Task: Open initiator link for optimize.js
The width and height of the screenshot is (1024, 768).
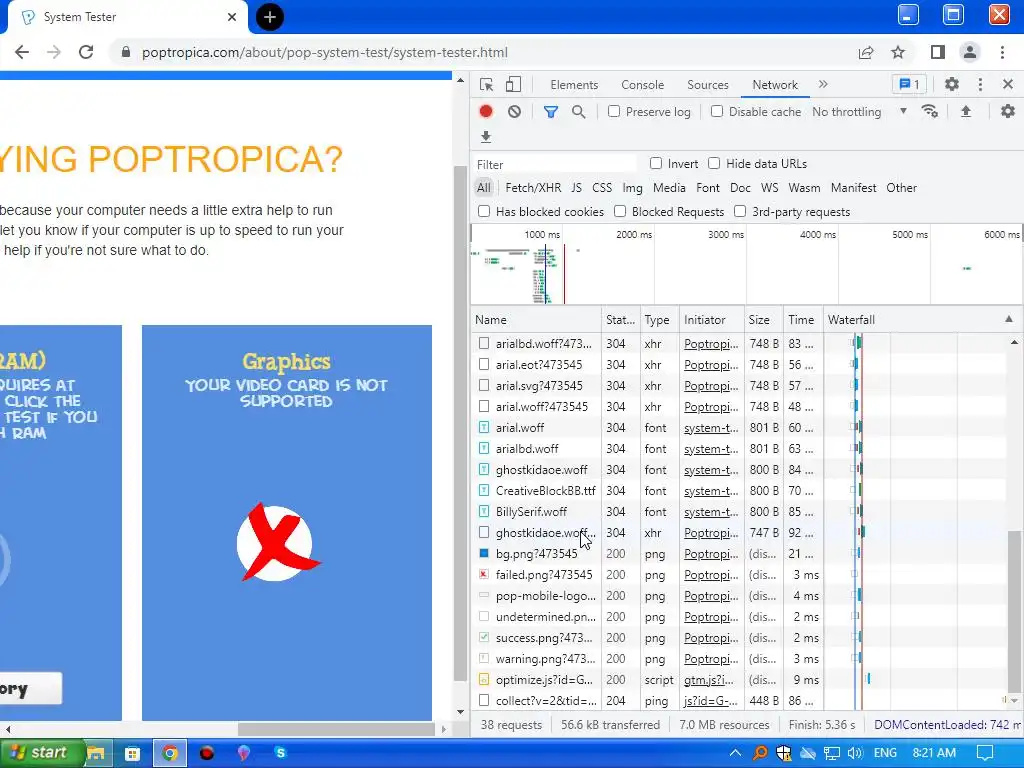Action: [709, 680]
